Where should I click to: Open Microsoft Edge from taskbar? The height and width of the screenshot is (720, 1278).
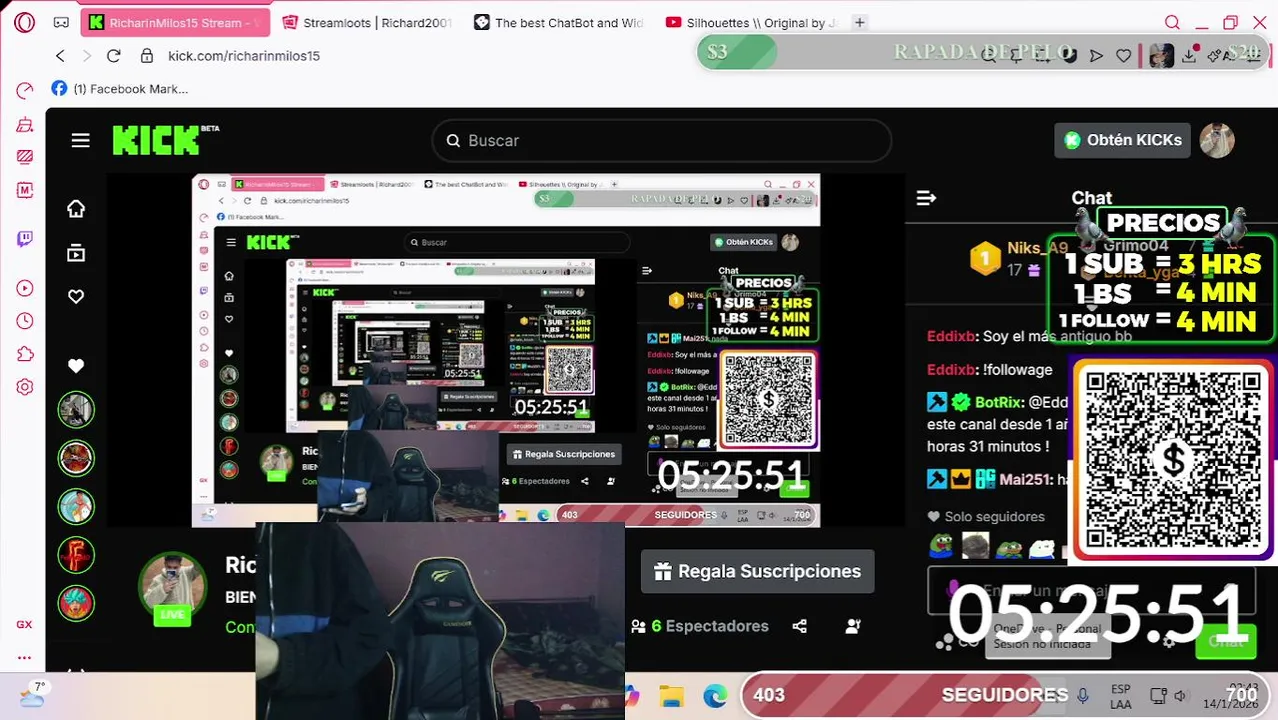715,696
